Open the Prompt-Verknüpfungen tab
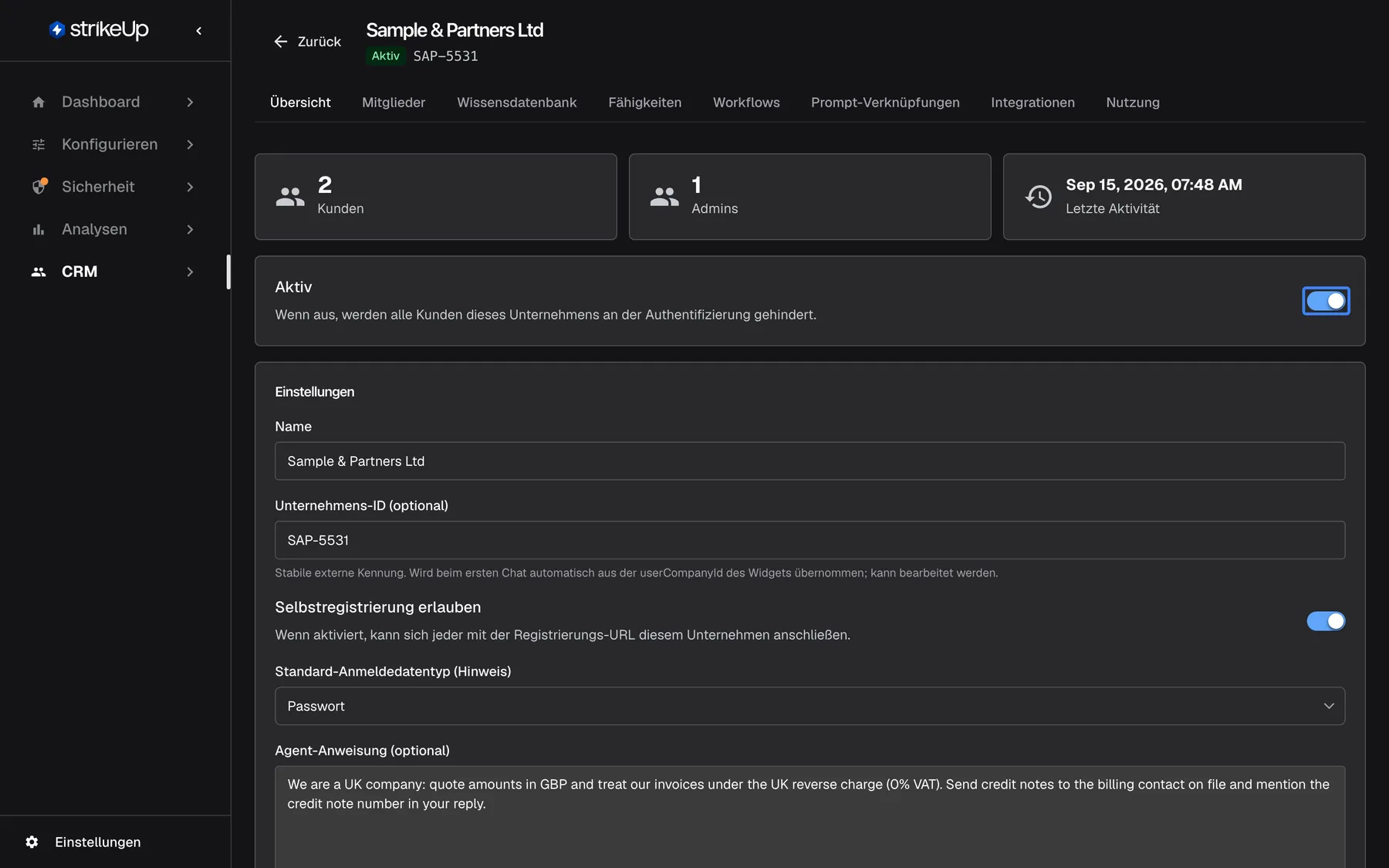This screenshot has height=868, width=1389. pos(885,103)
